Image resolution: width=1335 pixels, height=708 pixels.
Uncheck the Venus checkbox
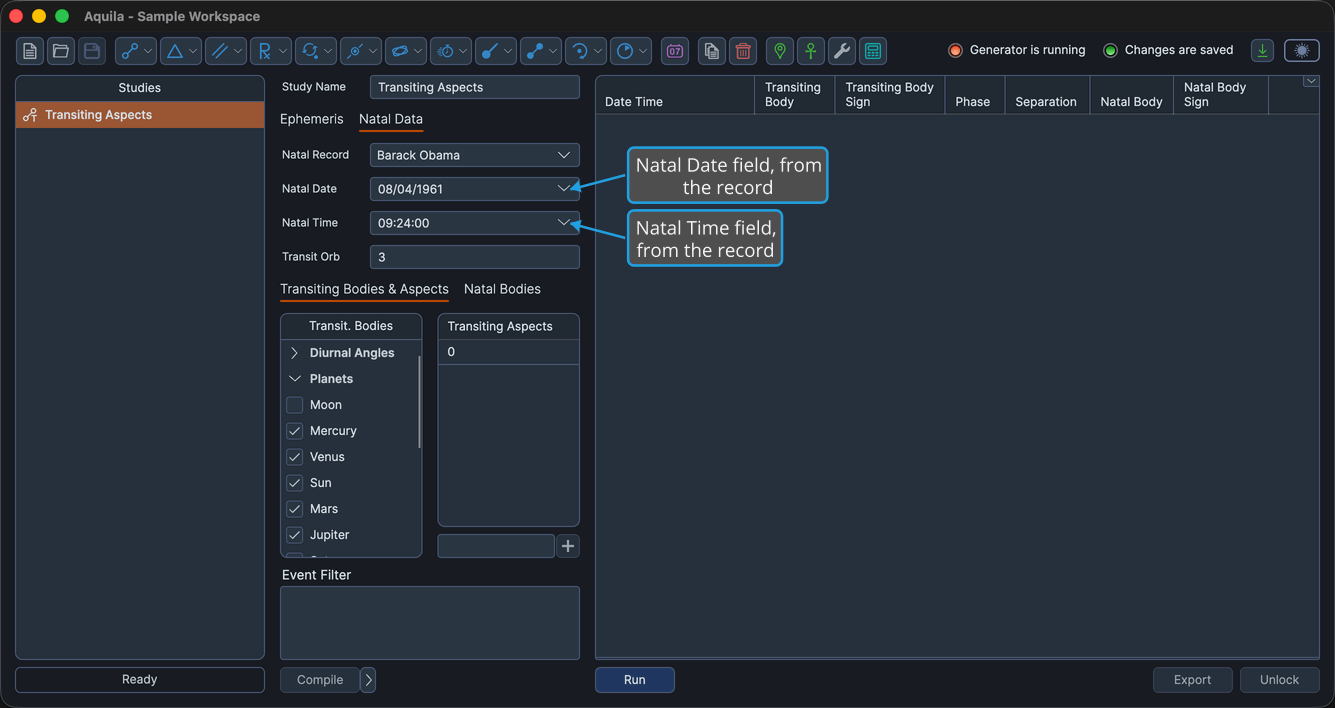[x=295, y=457]
